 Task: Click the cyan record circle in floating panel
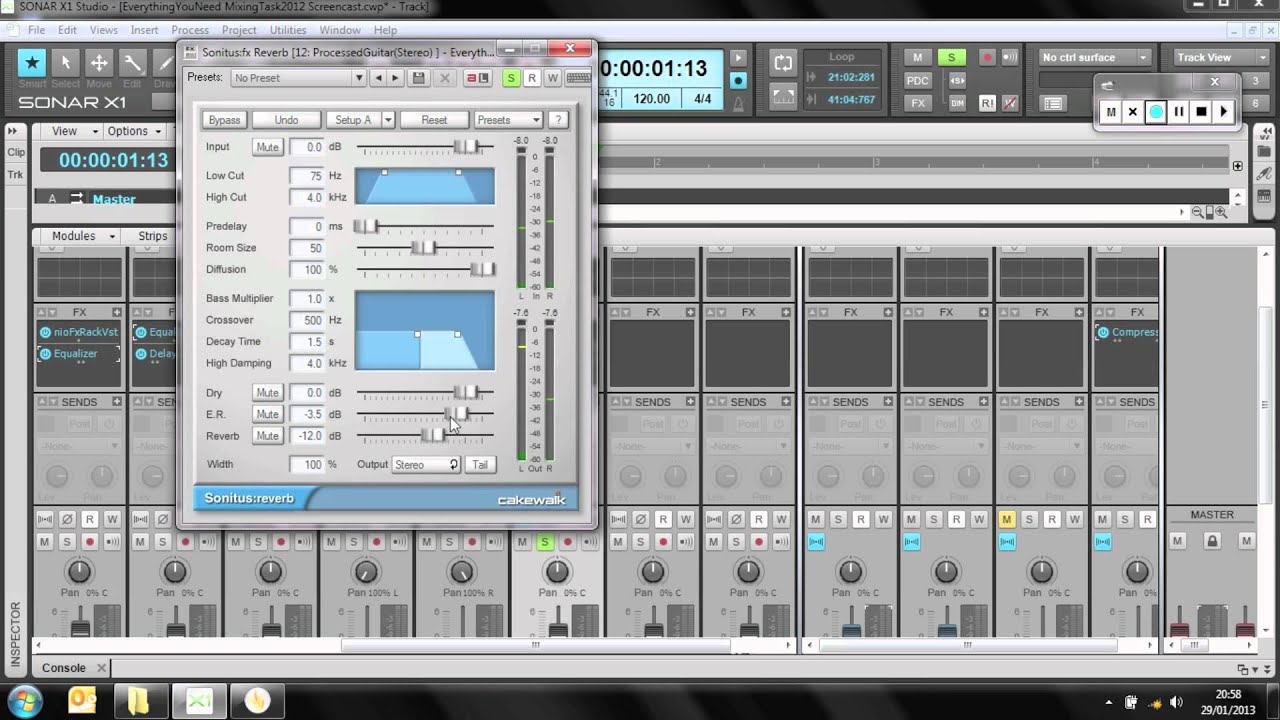(x=1156, y=112)
